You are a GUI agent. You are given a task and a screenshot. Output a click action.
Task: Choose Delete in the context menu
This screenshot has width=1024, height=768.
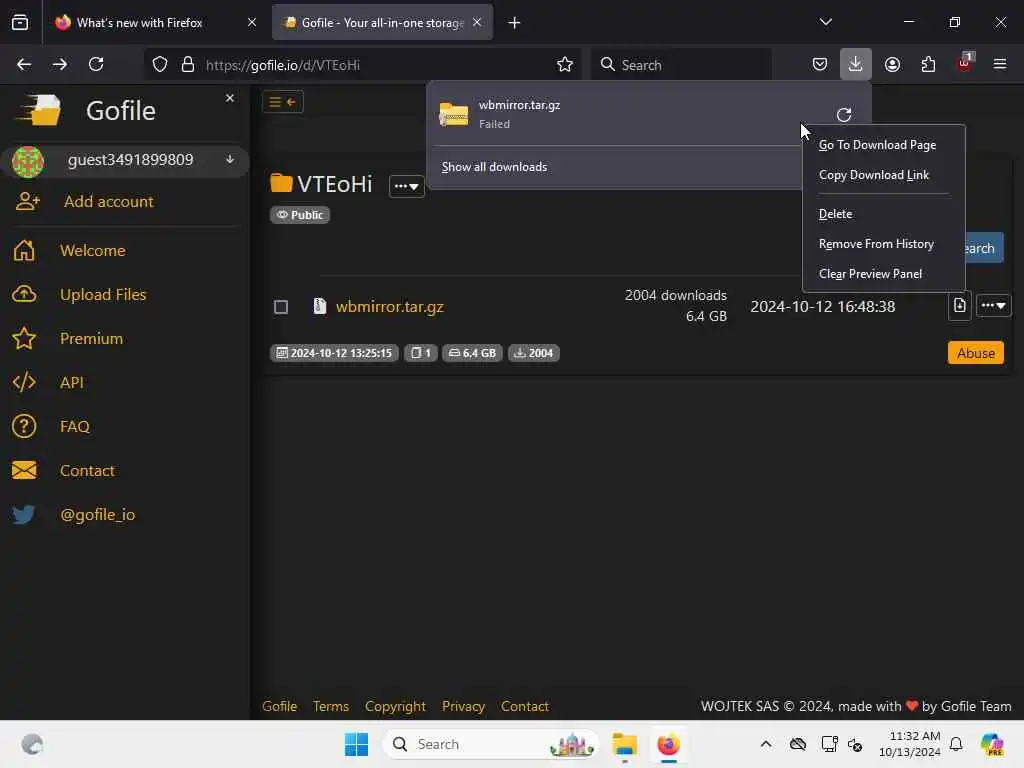click(x=835, y=214)
